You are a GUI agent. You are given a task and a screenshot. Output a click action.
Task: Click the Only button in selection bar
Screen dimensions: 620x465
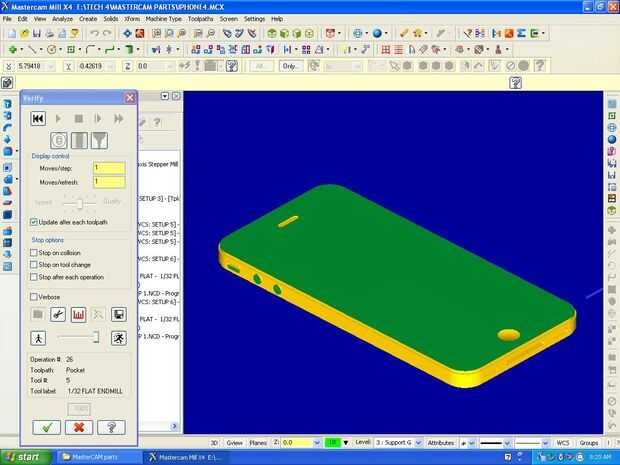coord(291,66)
